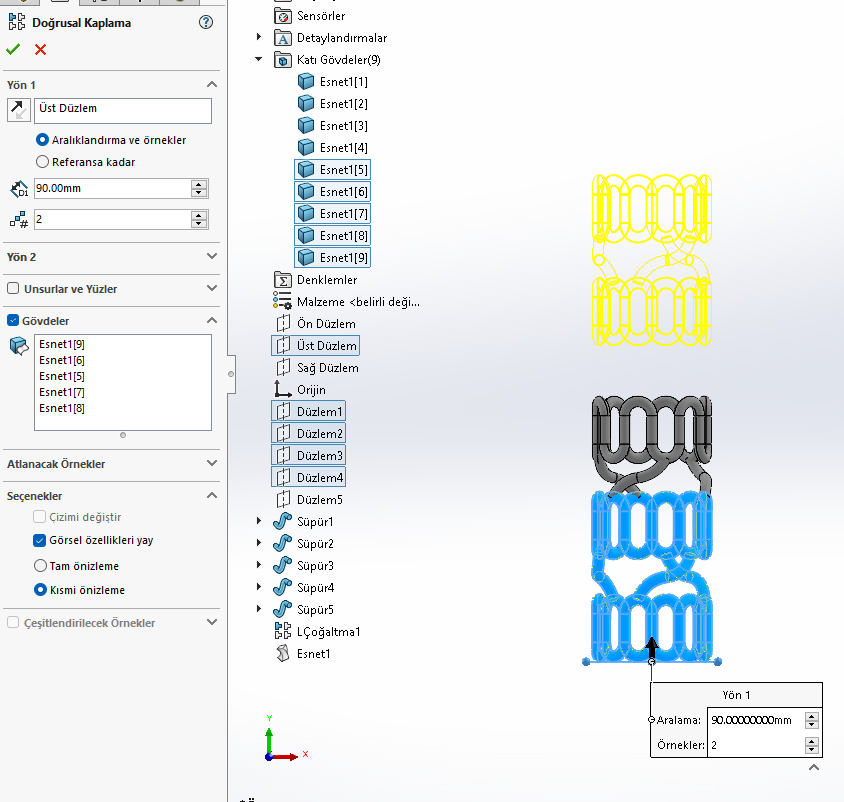This screenshot has width=844, height=802.
Task: Uncheck Görsel özellikleri yay option
Action: click(40, 541)
